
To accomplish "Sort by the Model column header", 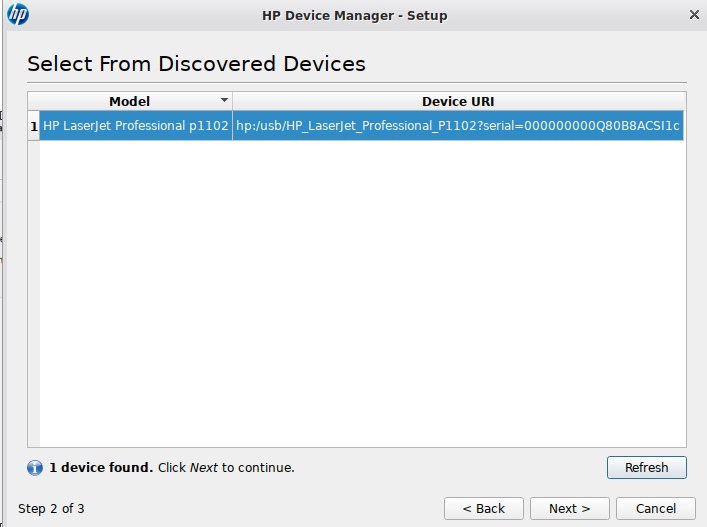I will click(x=130, y=101).
